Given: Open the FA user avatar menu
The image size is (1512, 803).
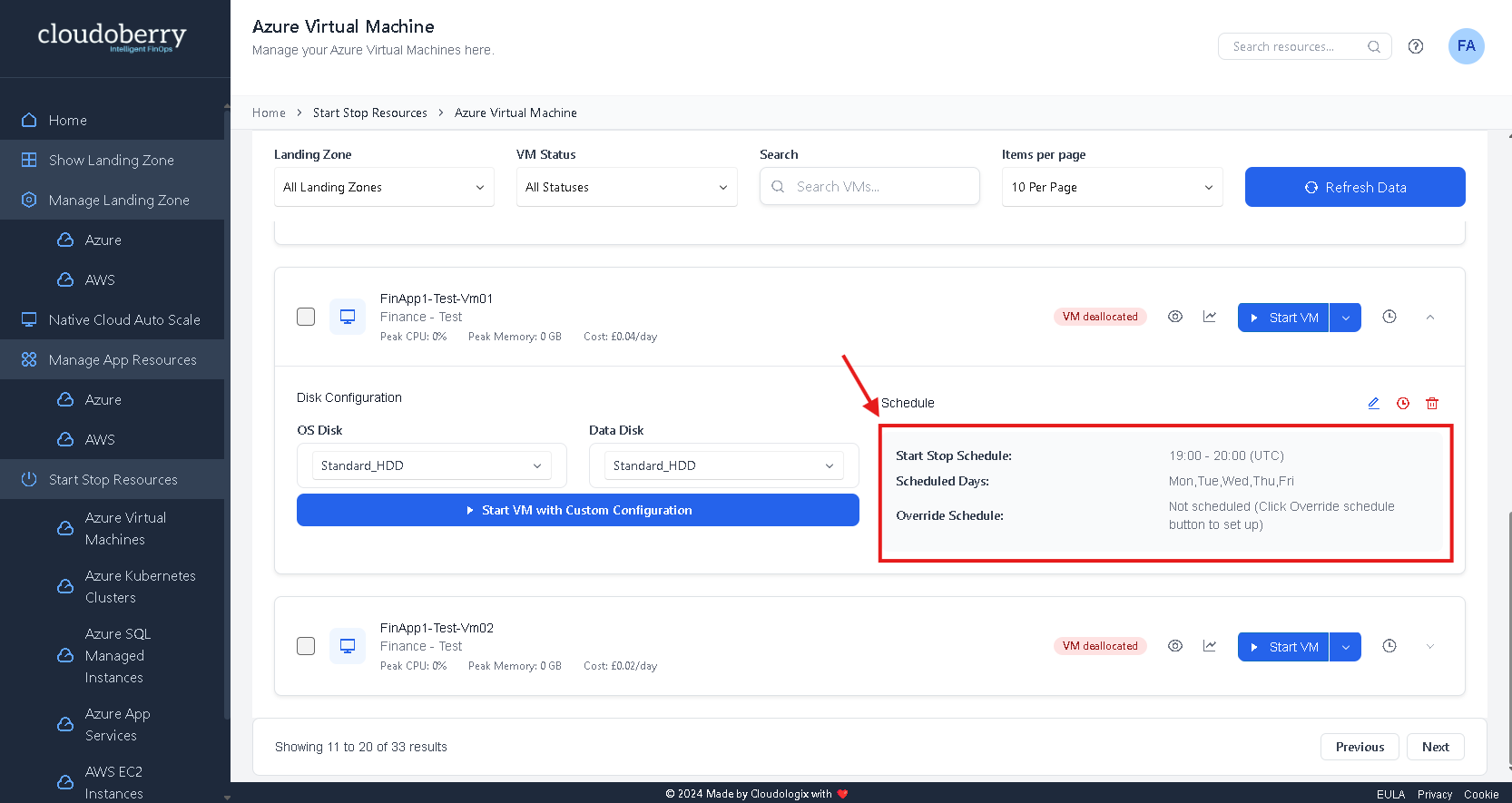Looking at the screenshot, I should (1466, 46).
